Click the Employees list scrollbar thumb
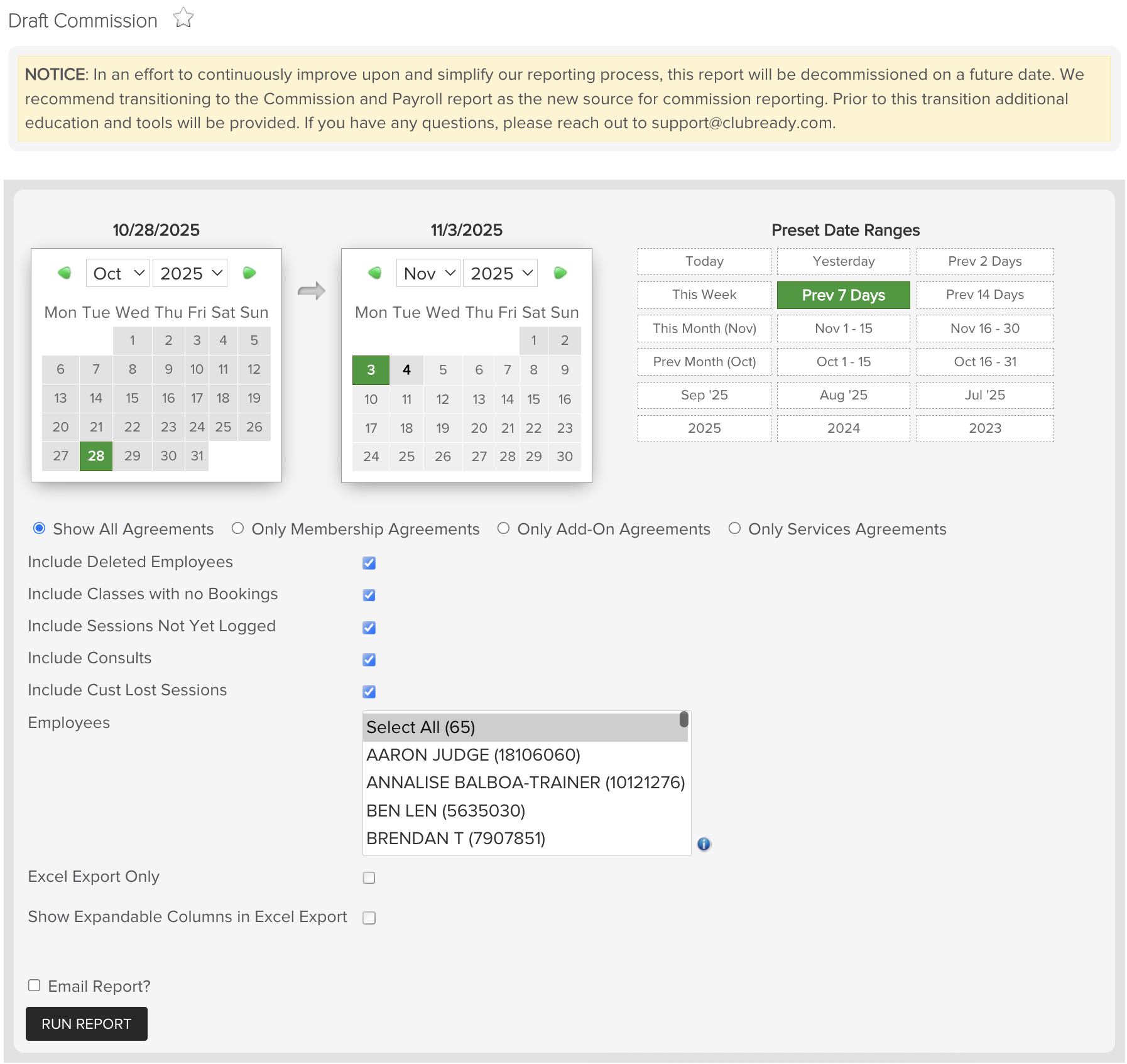 pyautogui.click(x=684, y=719)
